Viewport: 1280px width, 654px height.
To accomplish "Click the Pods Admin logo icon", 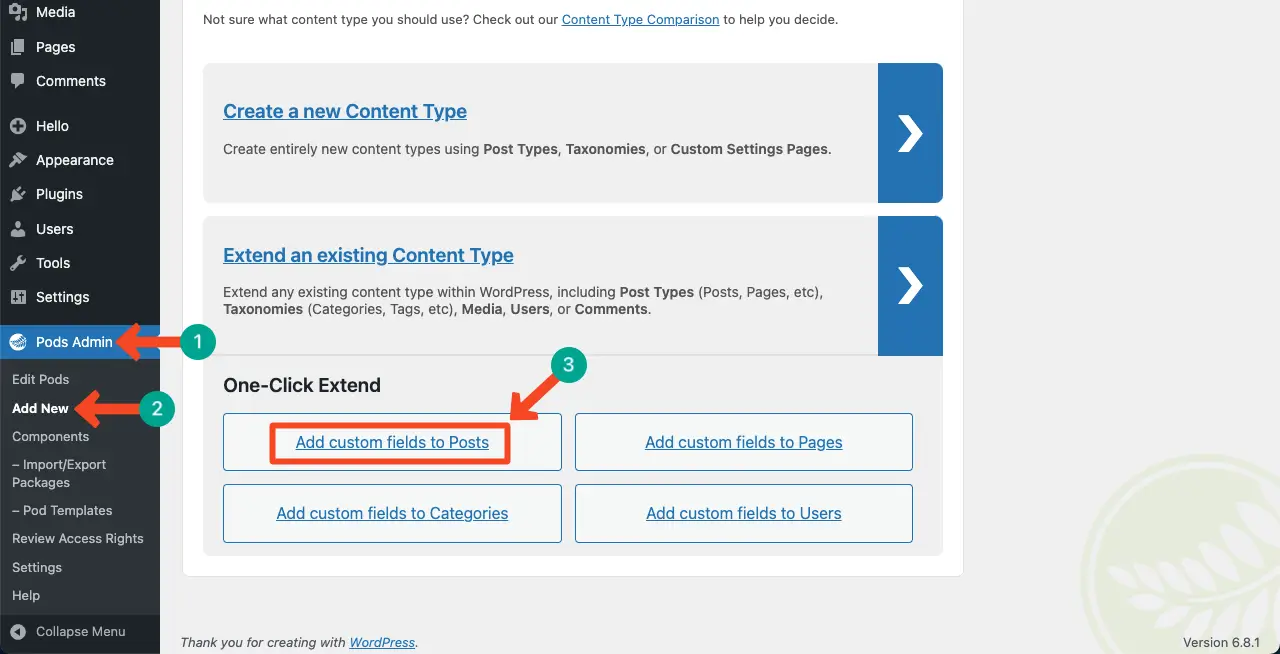I will point(18,342).
